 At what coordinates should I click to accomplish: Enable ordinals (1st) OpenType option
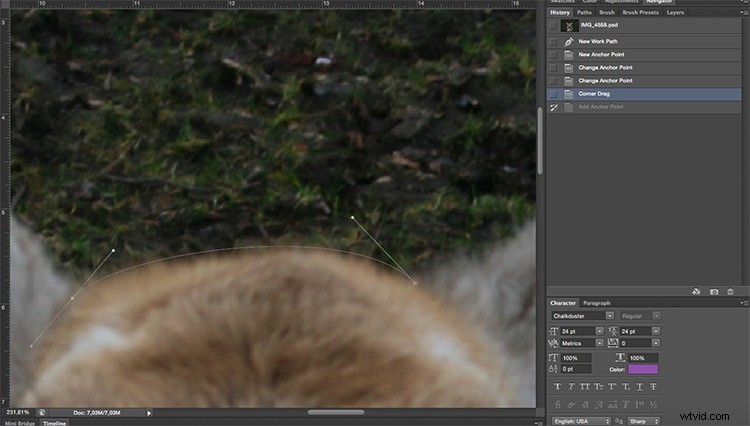coord(640,404)
